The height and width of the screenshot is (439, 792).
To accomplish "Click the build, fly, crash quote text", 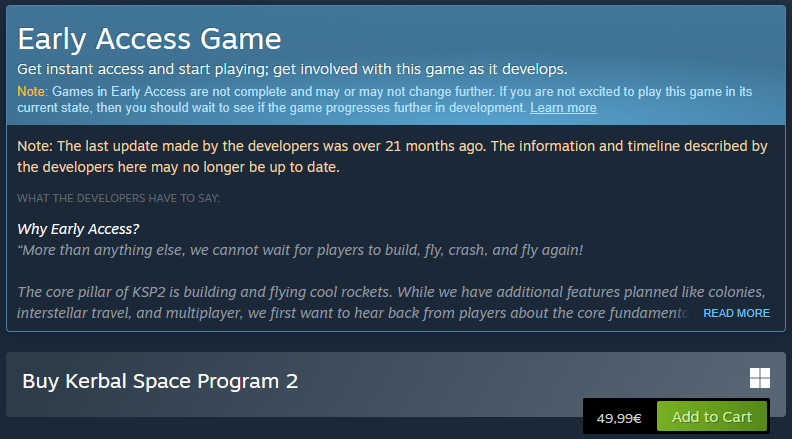I will (x=300, y=249).
